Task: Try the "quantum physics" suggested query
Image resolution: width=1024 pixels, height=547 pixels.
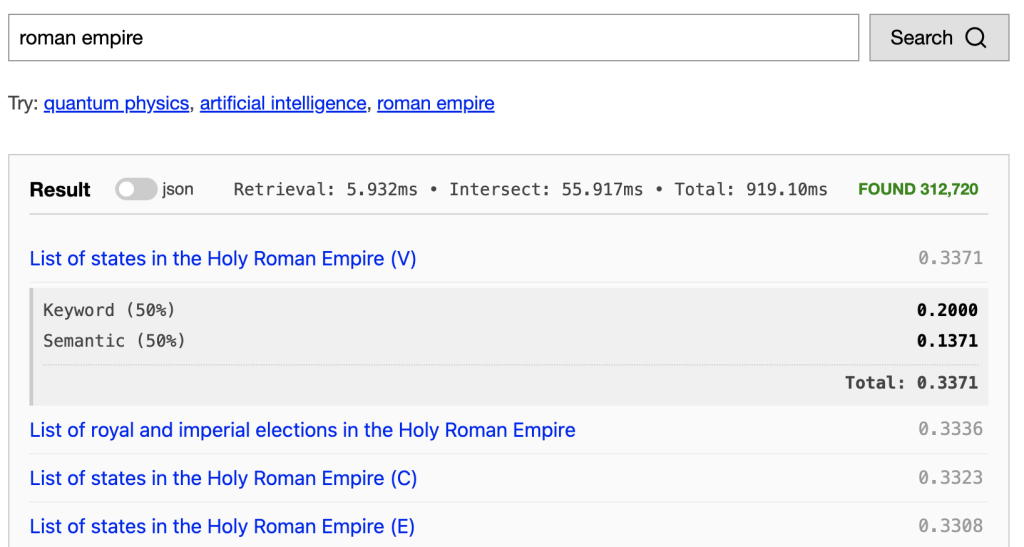Action: [x=116, y=103]
